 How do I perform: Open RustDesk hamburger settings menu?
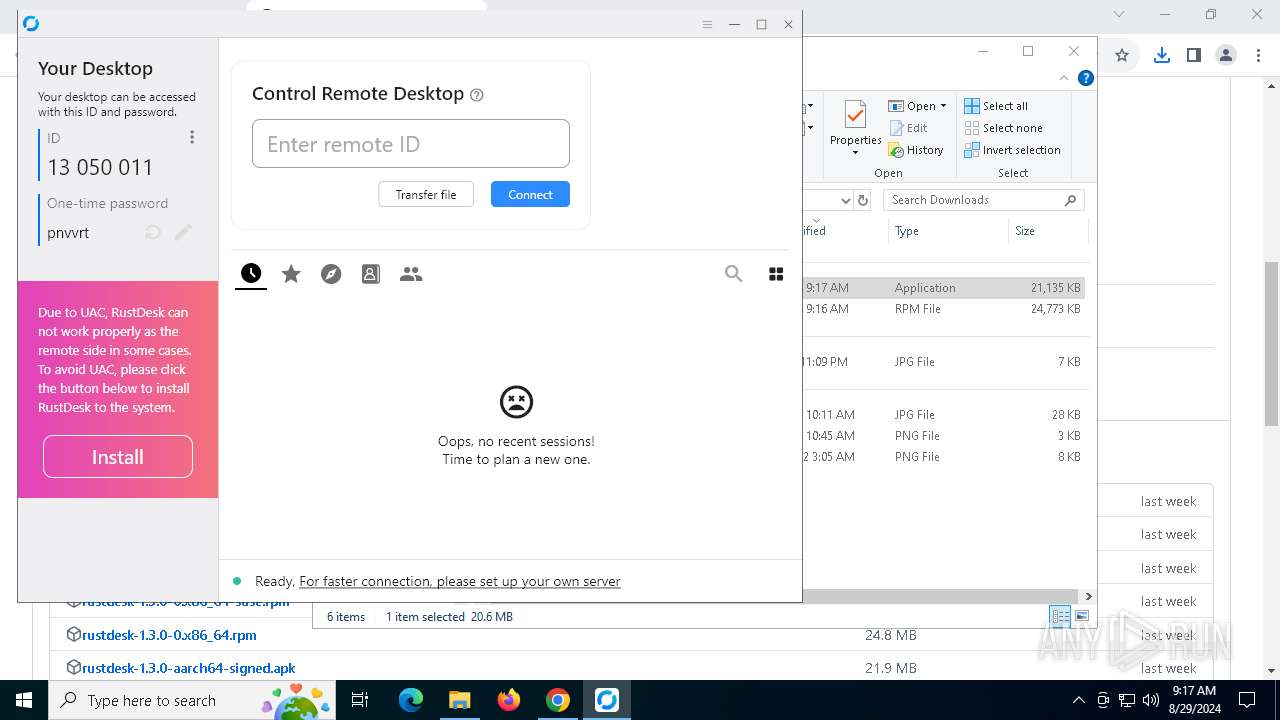tap(707, 24)
